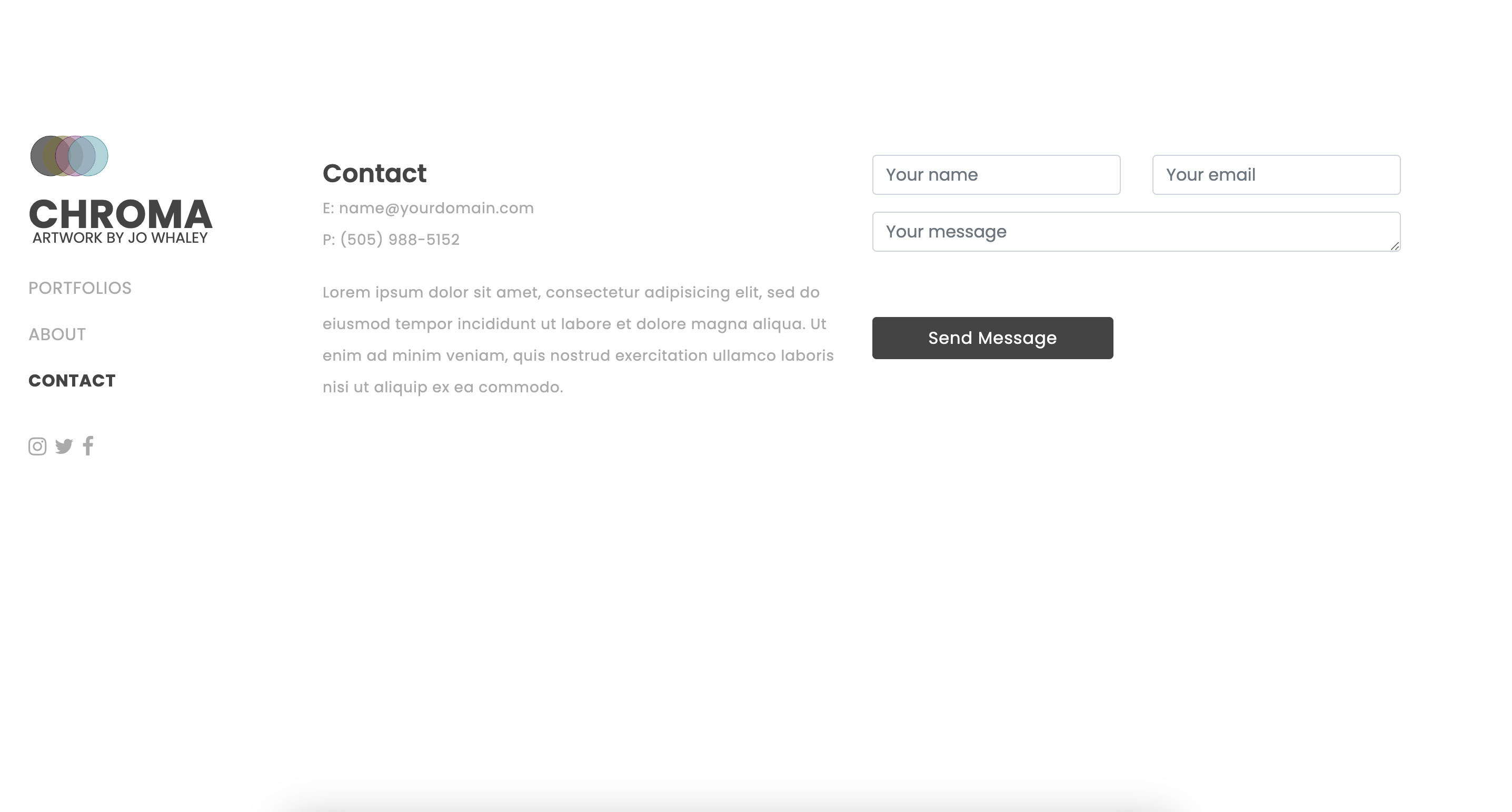This screenshot has height=812, width=1512.
Task: Select the Contact navigation item
Action: point(72,380)
